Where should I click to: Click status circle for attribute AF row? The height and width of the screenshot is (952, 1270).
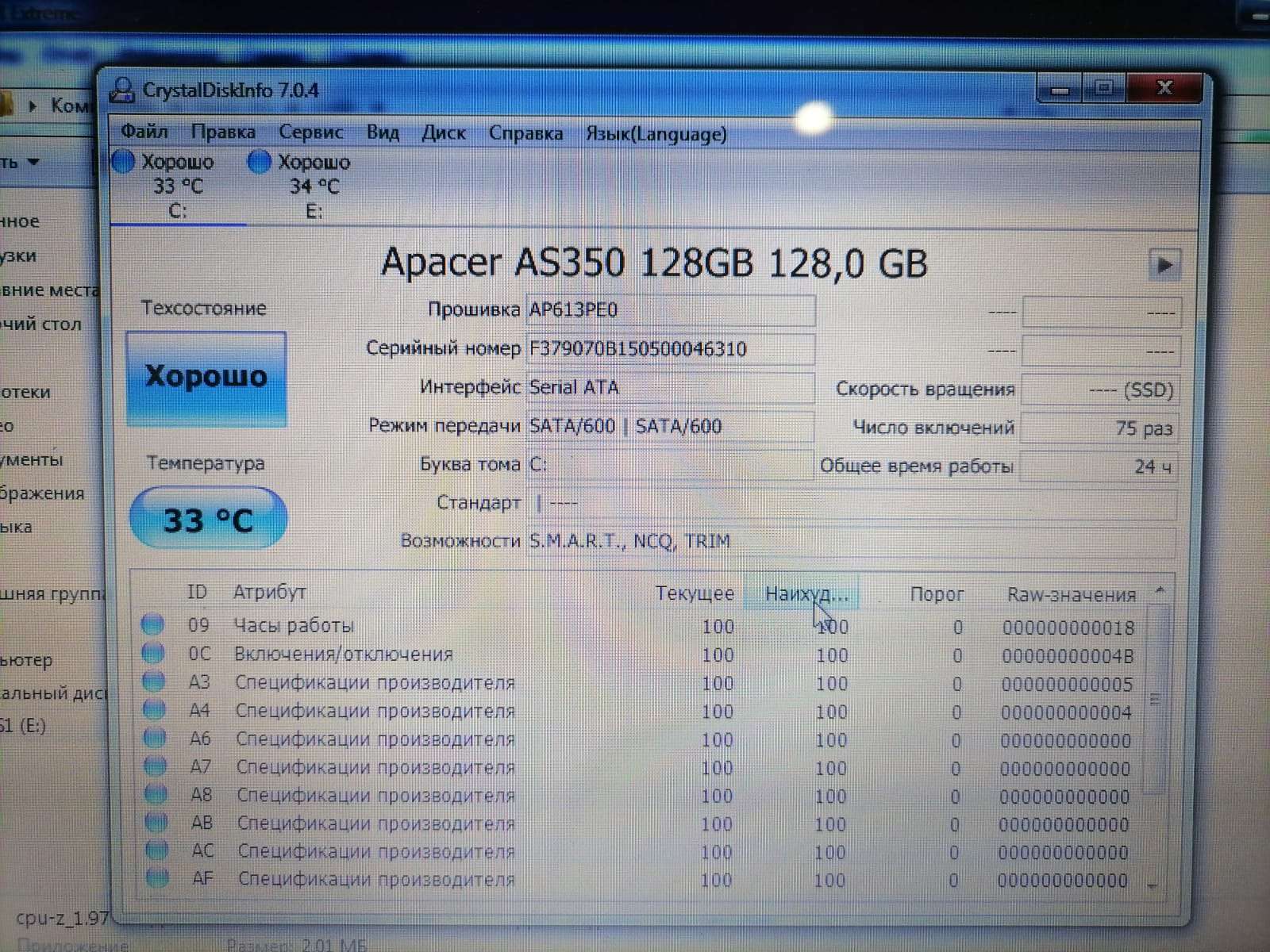click(x=158, y=878)
